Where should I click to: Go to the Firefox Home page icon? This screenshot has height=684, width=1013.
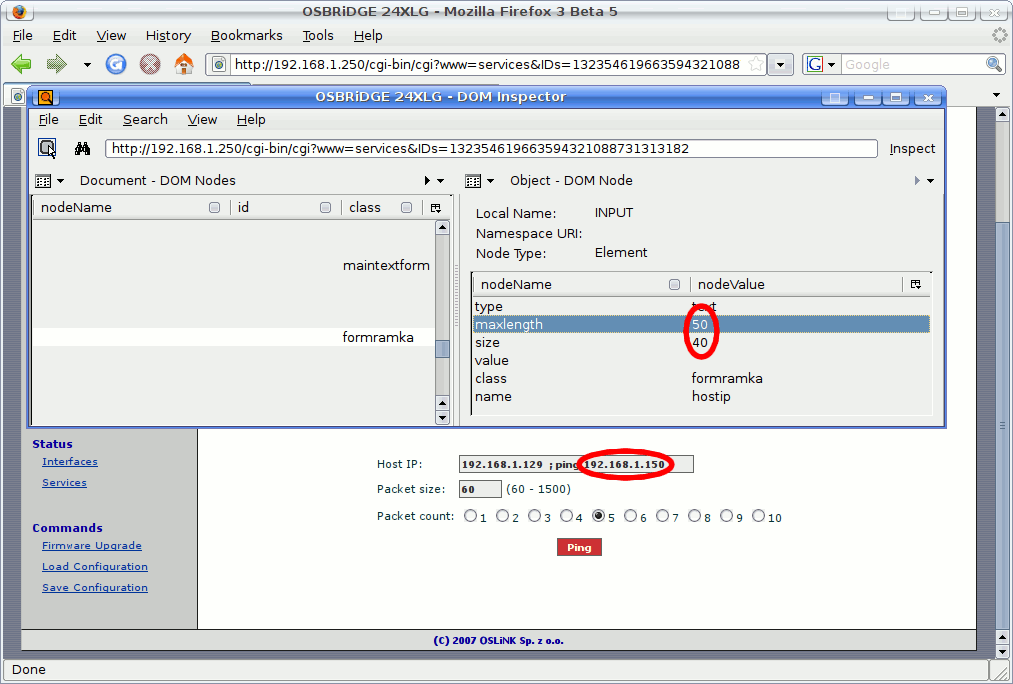[184, 64]
